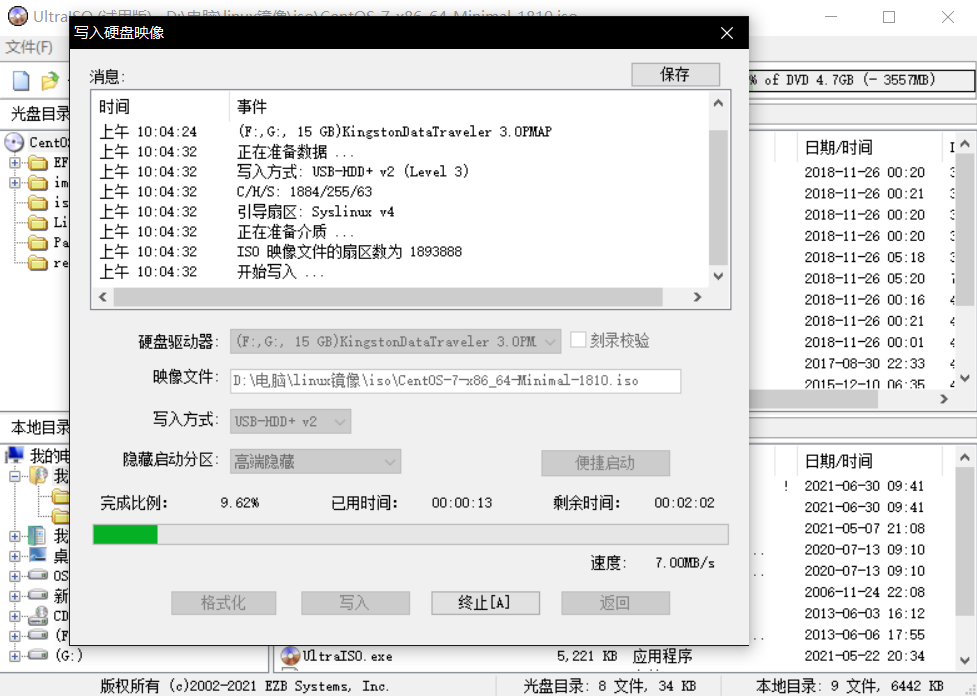The image size is (977, 696).
Task: Select the log row '引导扇区: Syslinux v4'
Action: click(401, 212)
